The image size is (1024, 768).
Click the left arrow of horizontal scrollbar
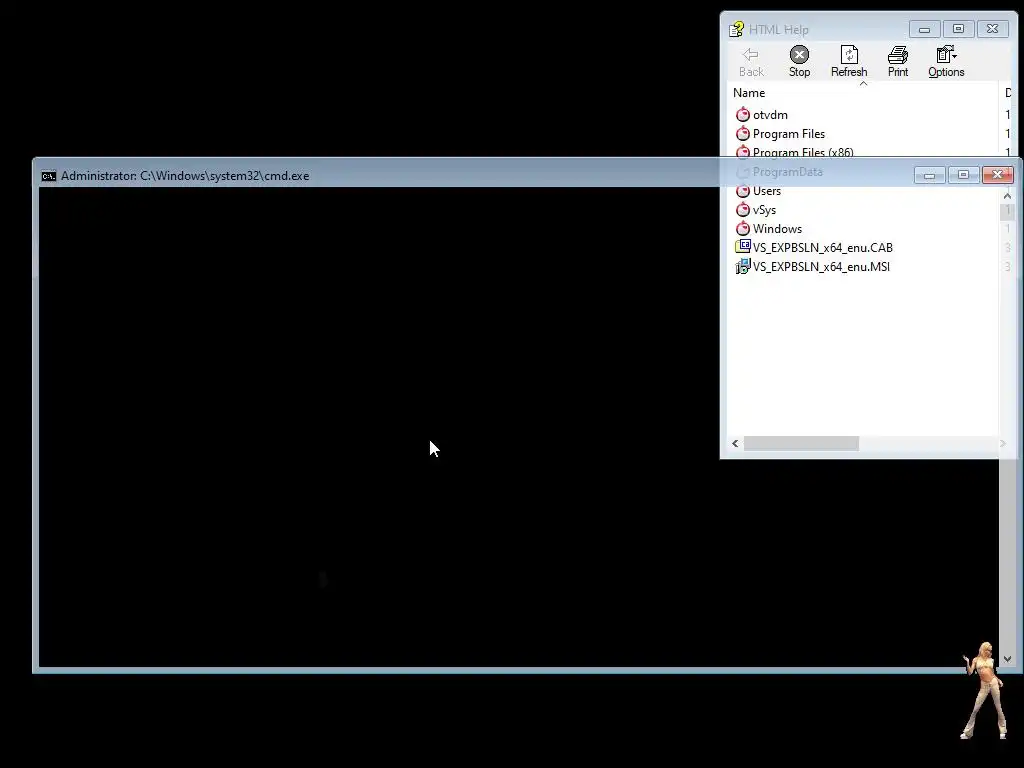coord(735,443)
